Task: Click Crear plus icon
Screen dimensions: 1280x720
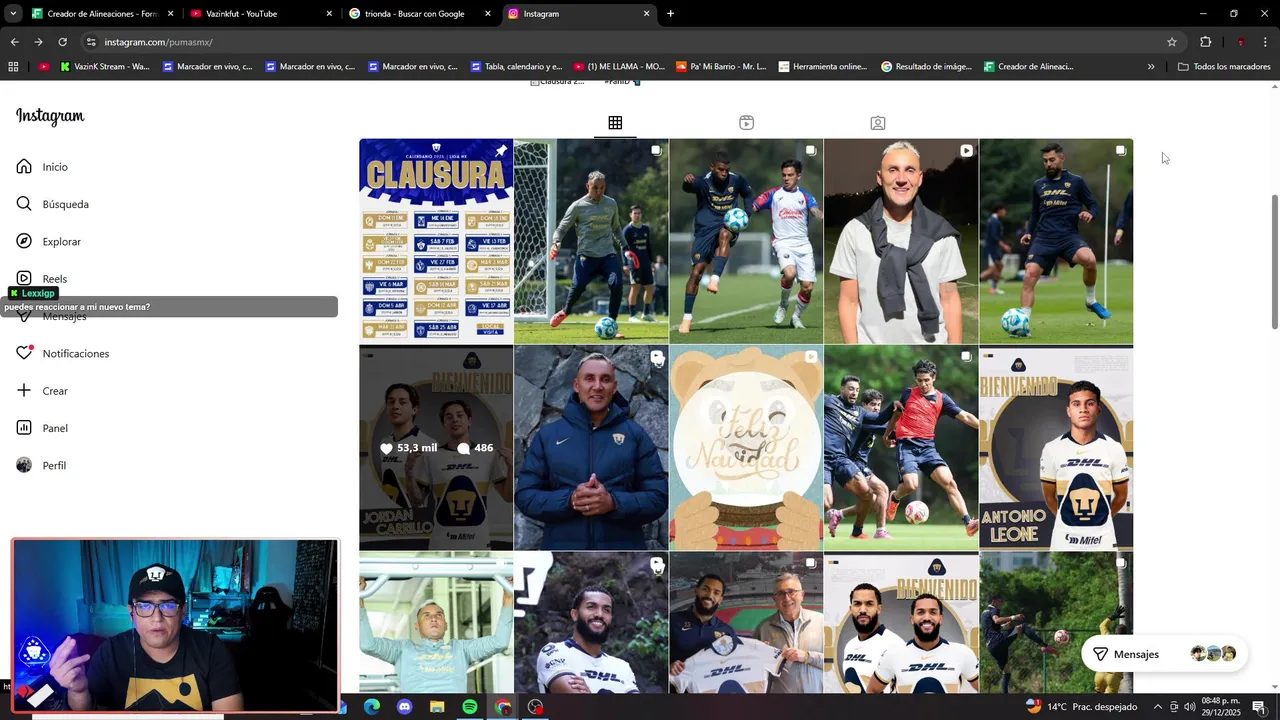Action: click(24, 390)
